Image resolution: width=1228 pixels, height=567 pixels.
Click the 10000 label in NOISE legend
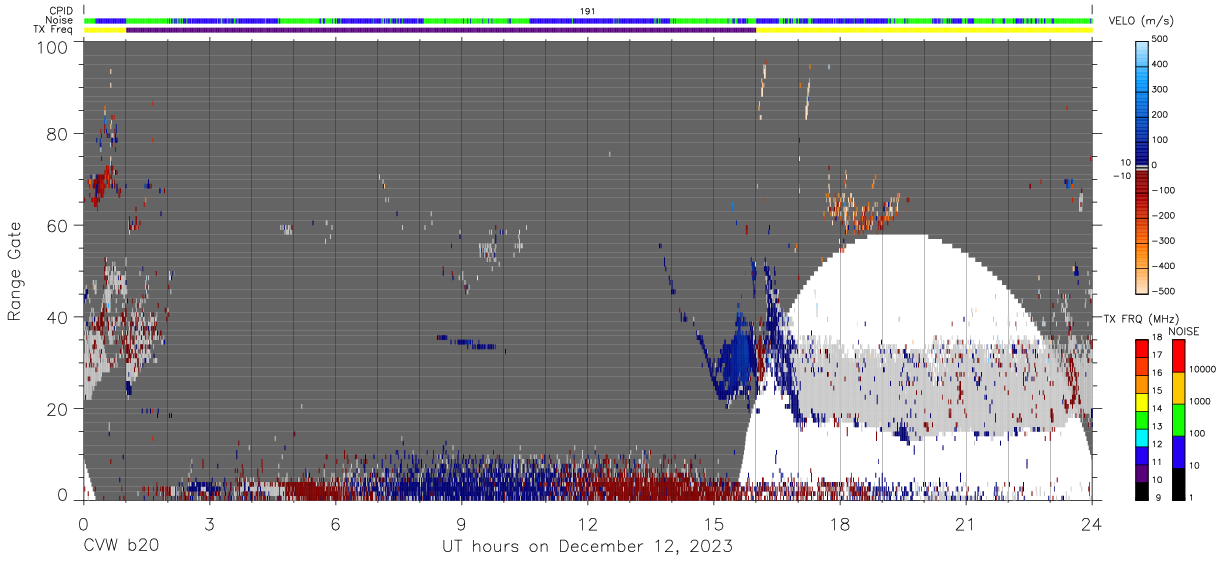click(1204, 370)
